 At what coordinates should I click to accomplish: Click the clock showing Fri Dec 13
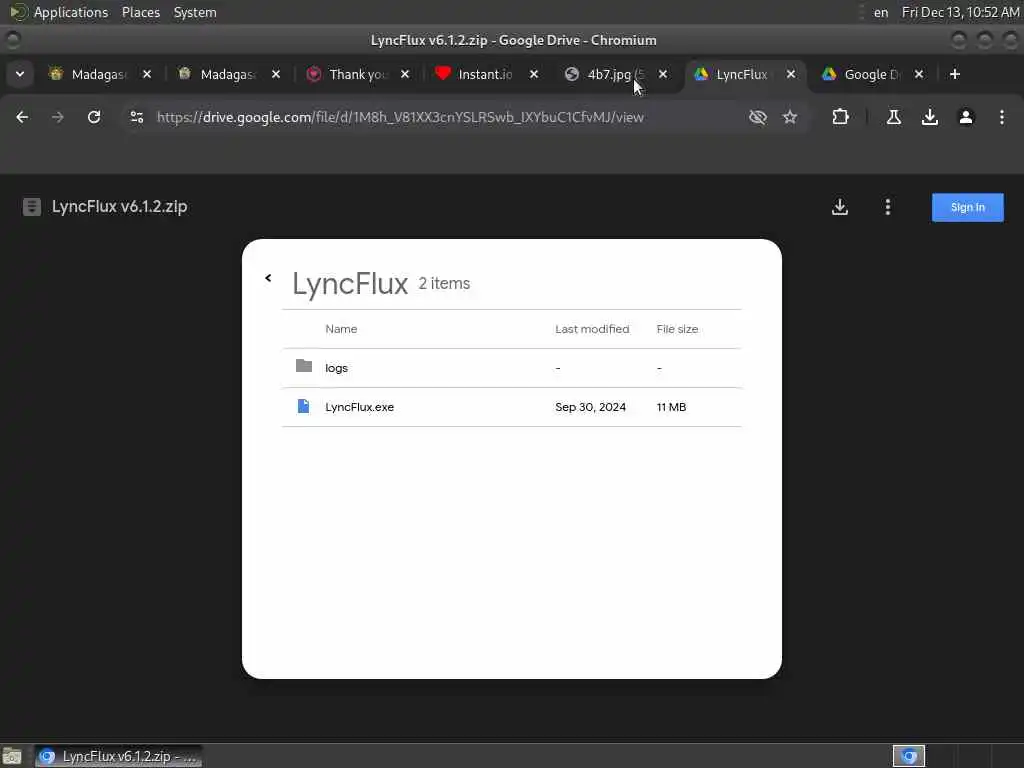pyautogui.click(x=960, y=12)
